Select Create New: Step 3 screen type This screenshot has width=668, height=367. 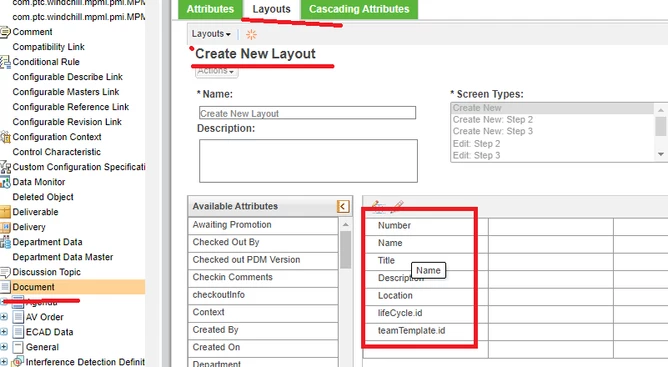point(553,131)
